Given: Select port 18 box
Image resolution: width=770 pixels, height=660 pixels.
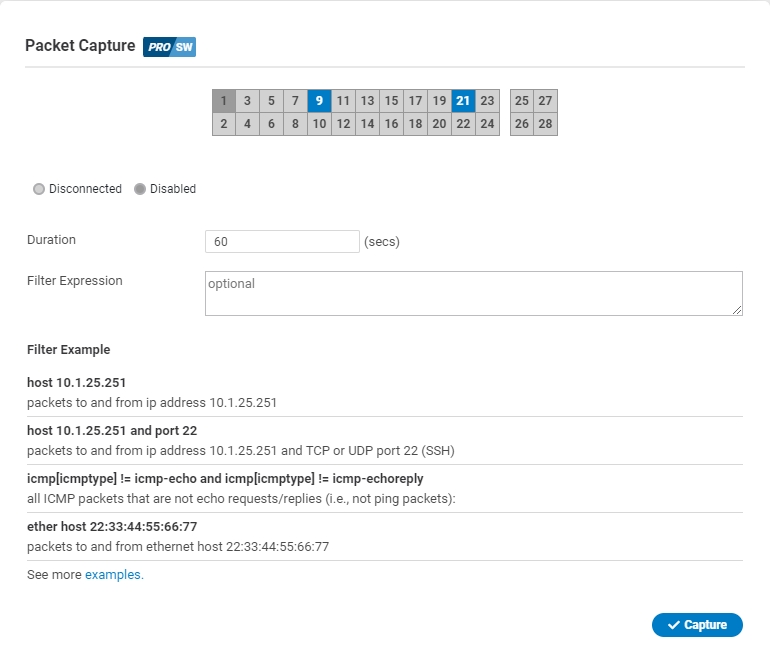Looking at the screenshot, I should click(415, 124).
